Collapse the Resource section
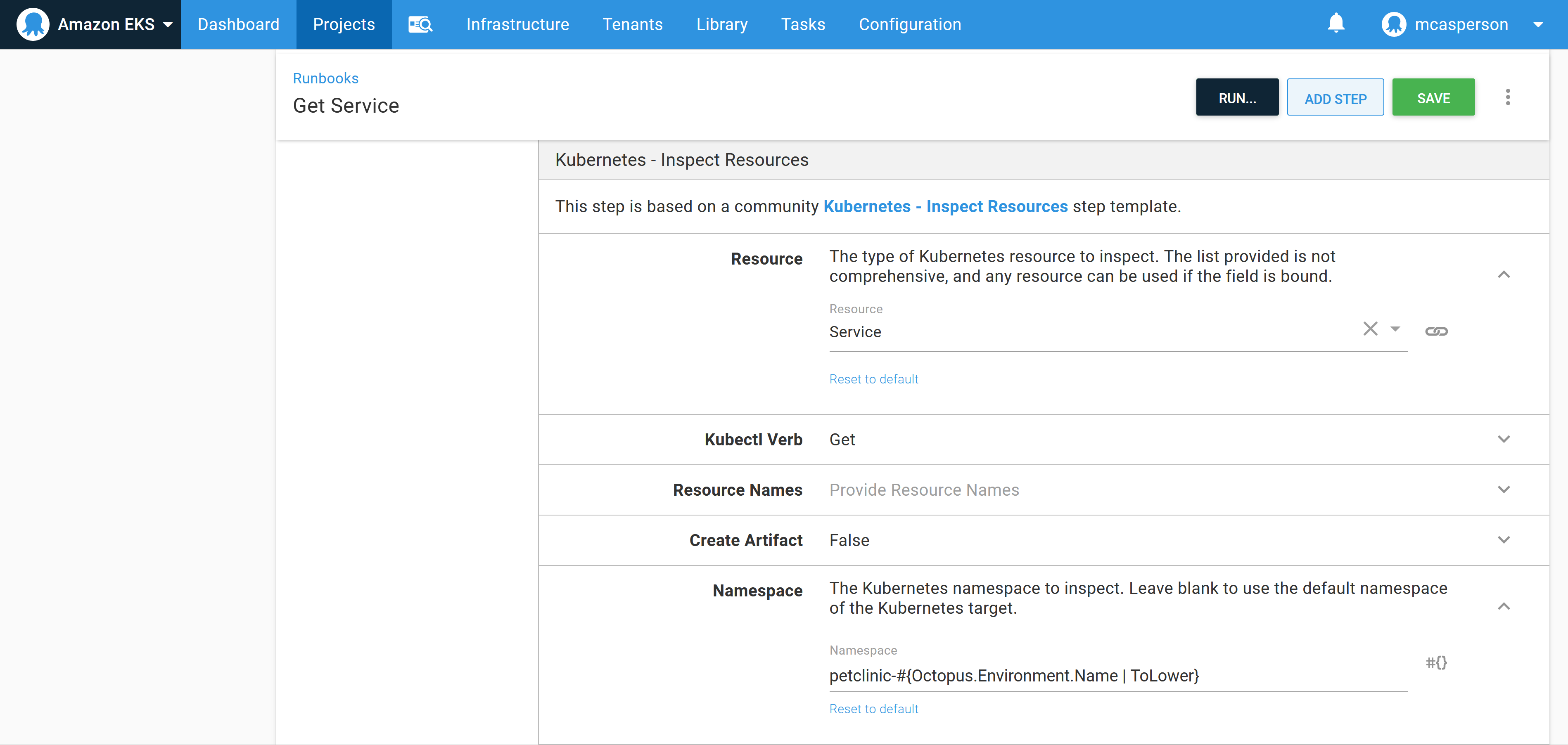 pos(1504,275)
